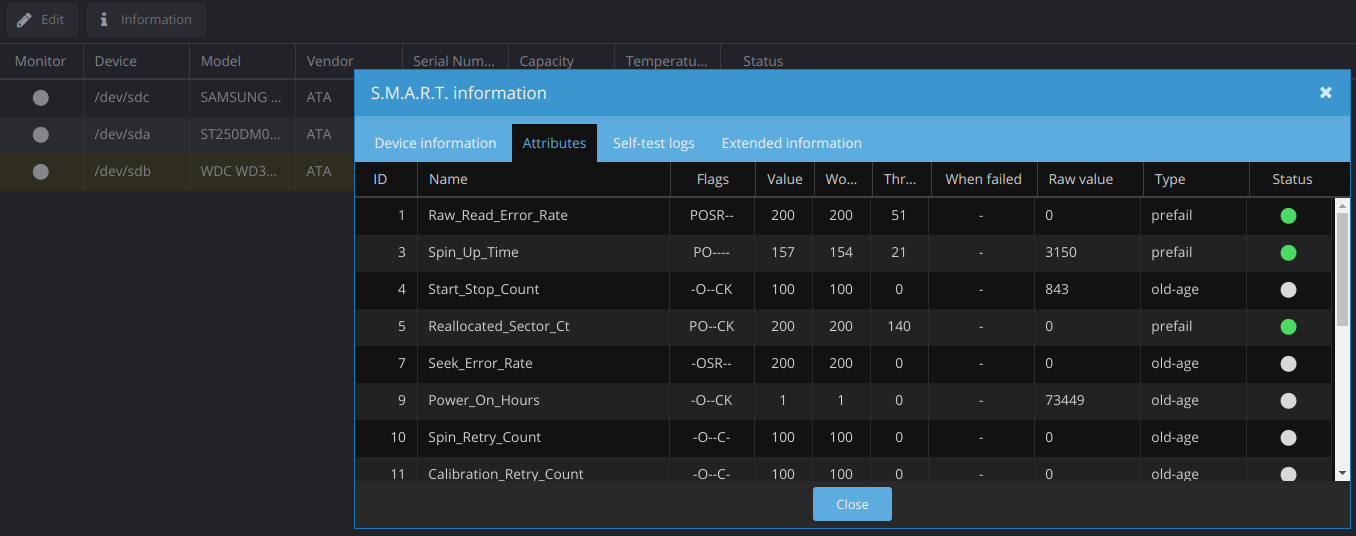This screenshot has width=1356, height=536.
Task: Switch to the Device information tab
Action: (x=435, y=143)
